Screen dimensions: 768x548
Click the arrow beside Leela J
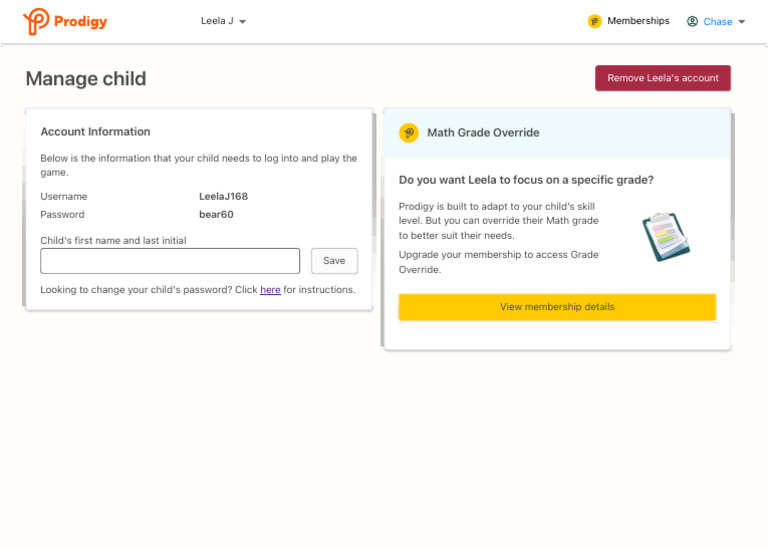(x=243, y=22)
